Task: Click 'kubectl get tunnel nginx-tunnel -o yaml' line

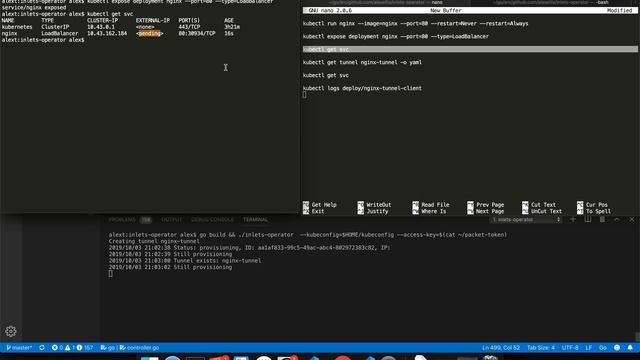Action: tap(362, 62)
